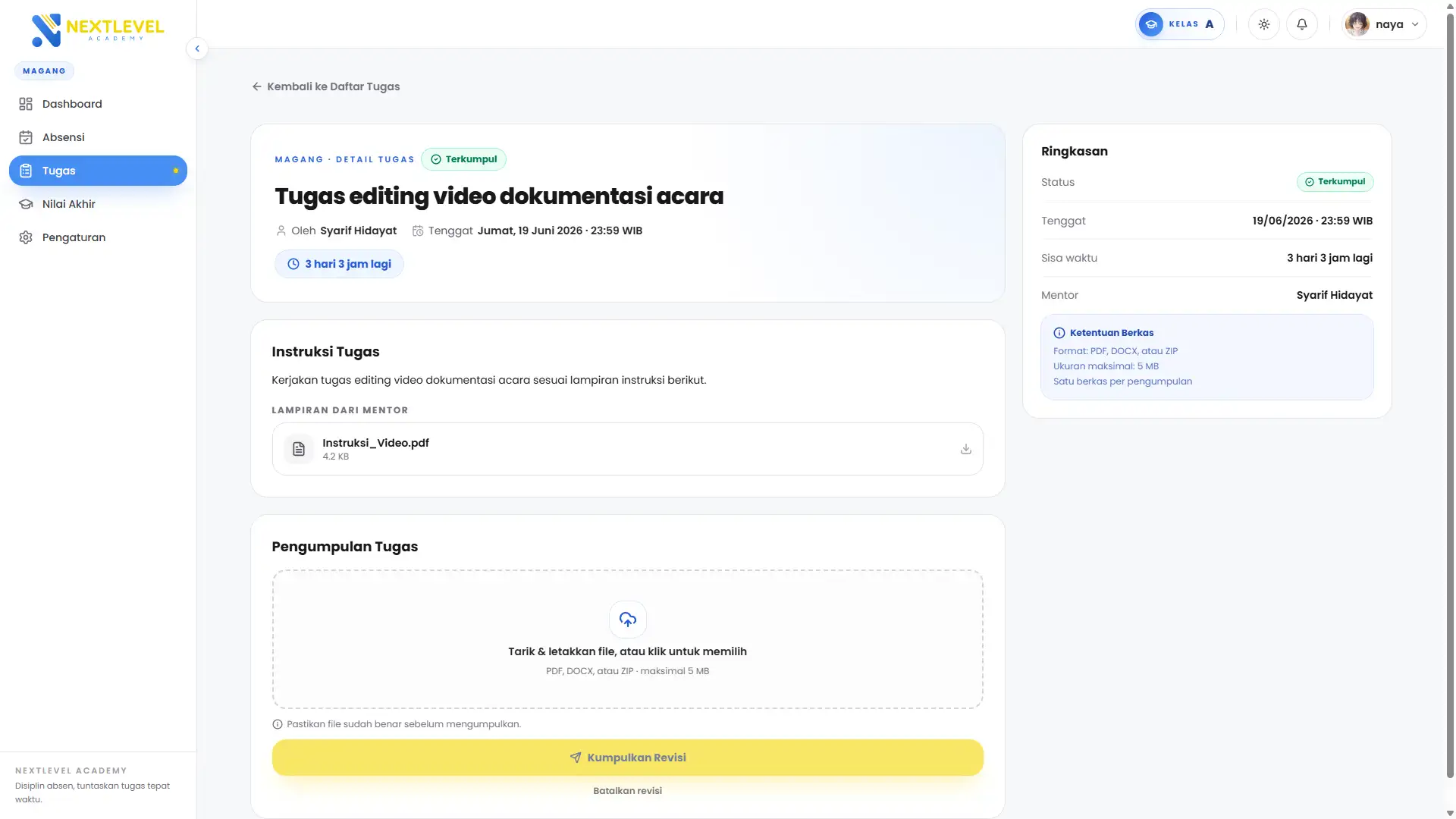Click the file drop zone text to choose file
1456x819 pixels.
point(627,651)
